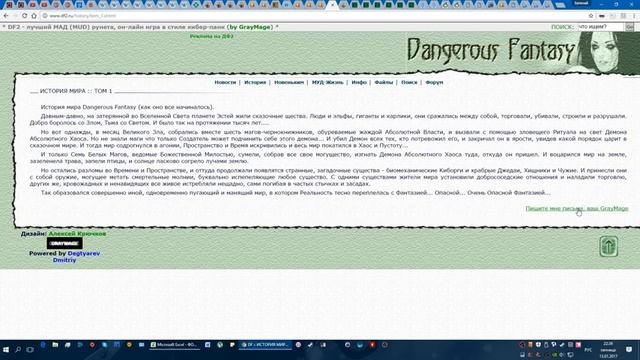Screen dimensions: 640x360
Task: Open the История menu item
Action: 255,82
